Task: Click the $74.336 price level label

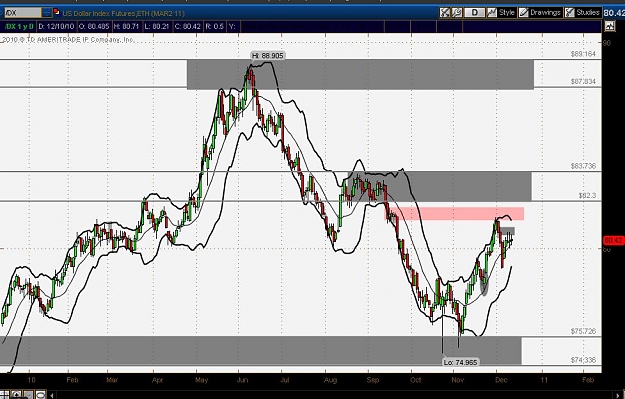Action: [x=583, y=360]
